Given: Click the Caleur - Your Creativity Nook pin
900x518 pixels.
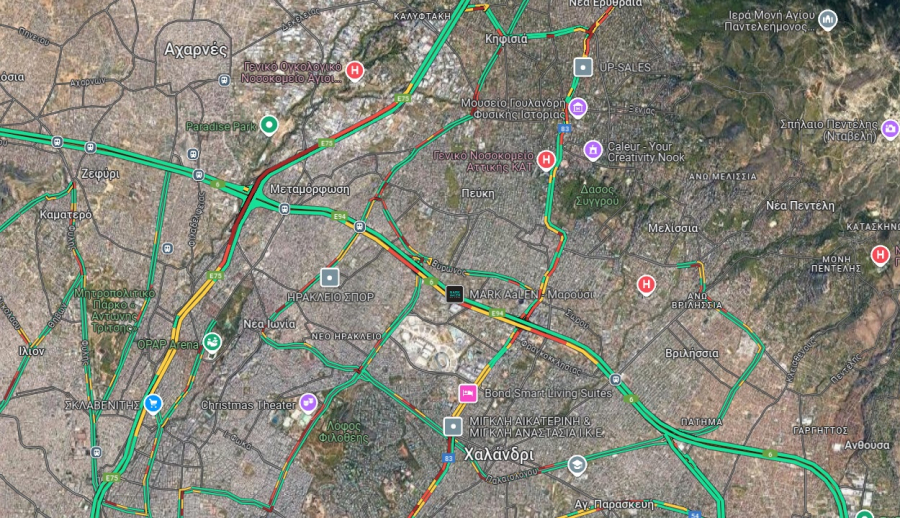Looking at the screenshot, I should point(592,150).
